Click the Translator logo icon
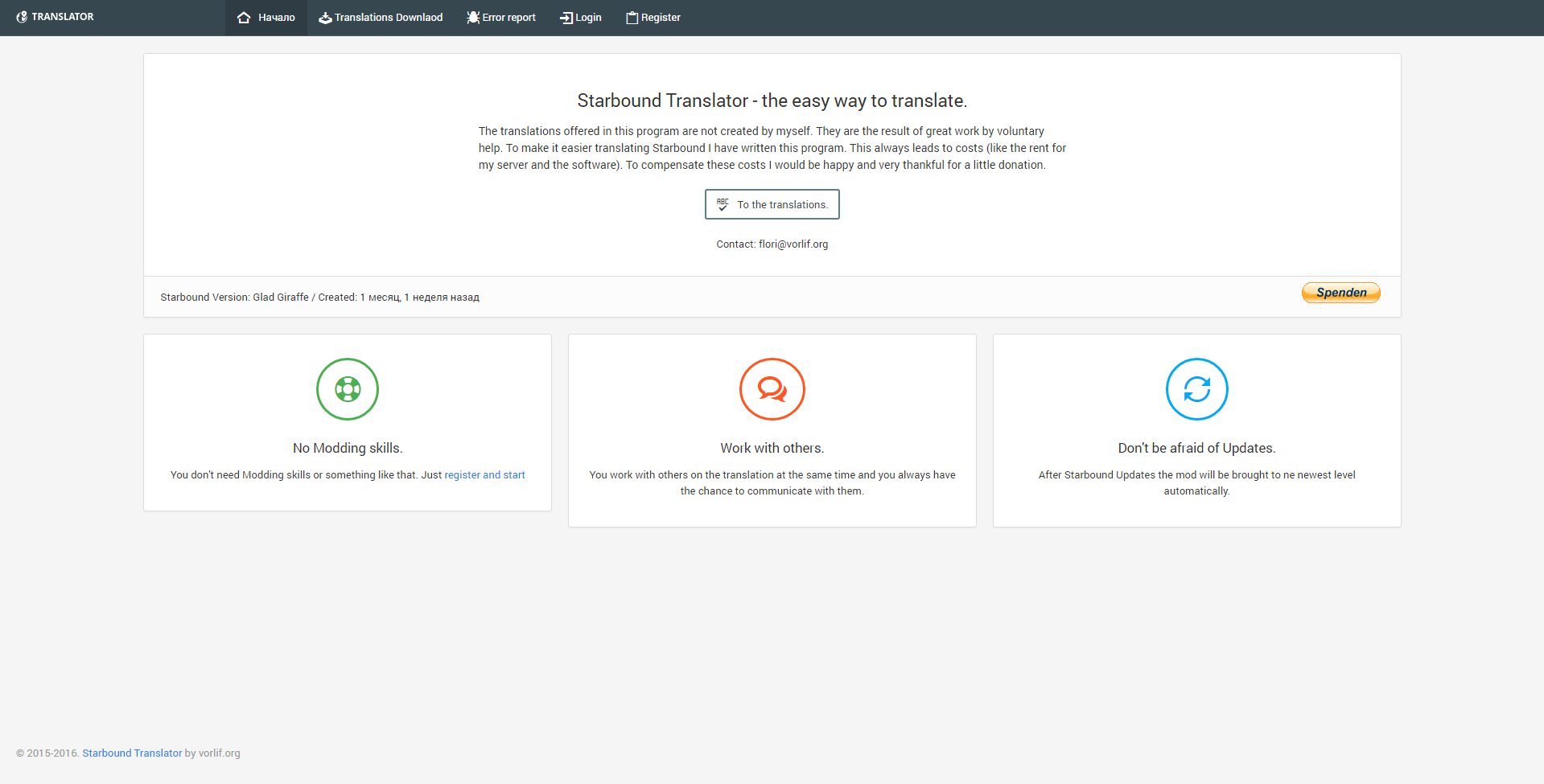This screenshot has height=784, width=1544. pos(22,17)
